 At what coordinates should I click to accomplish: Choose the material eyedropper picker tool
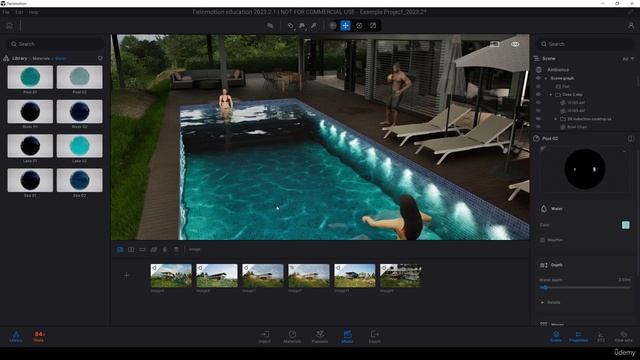(313, 26)
